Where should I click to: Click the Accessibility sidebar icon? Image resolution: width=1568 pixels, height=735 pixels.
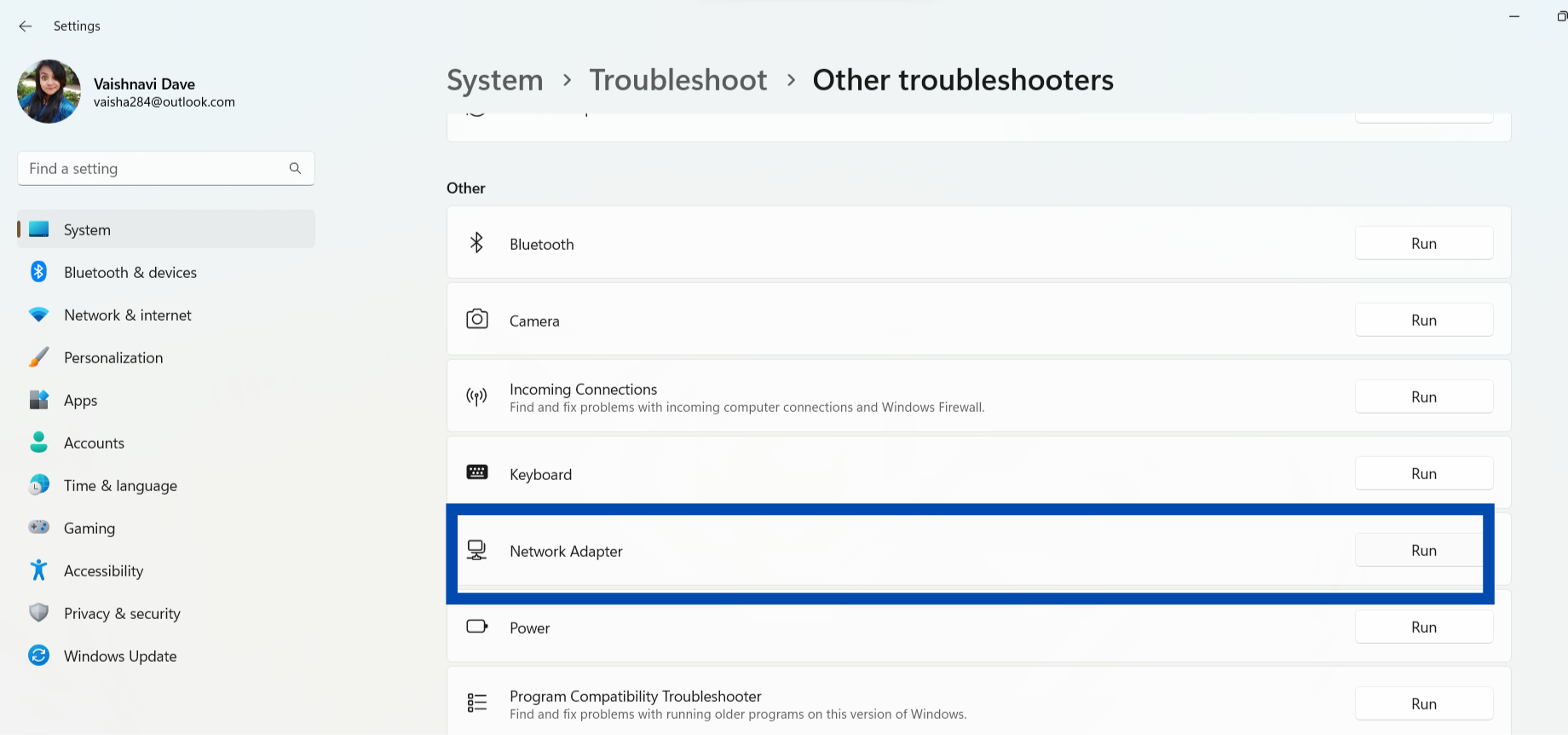pos(39,570)
